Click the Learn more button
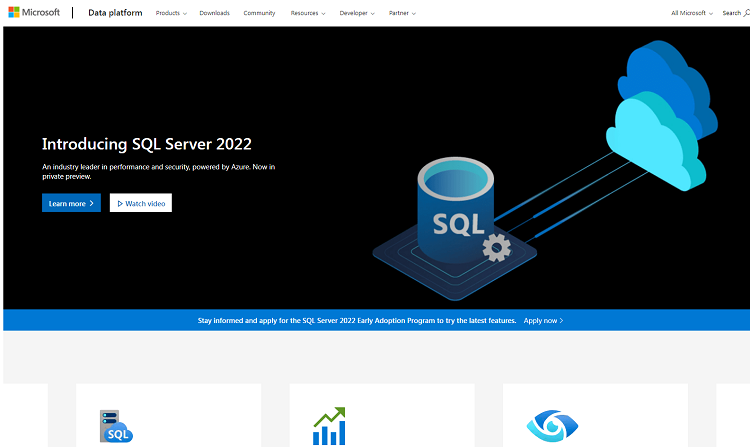750x447 pixels. tap(71, 203)
